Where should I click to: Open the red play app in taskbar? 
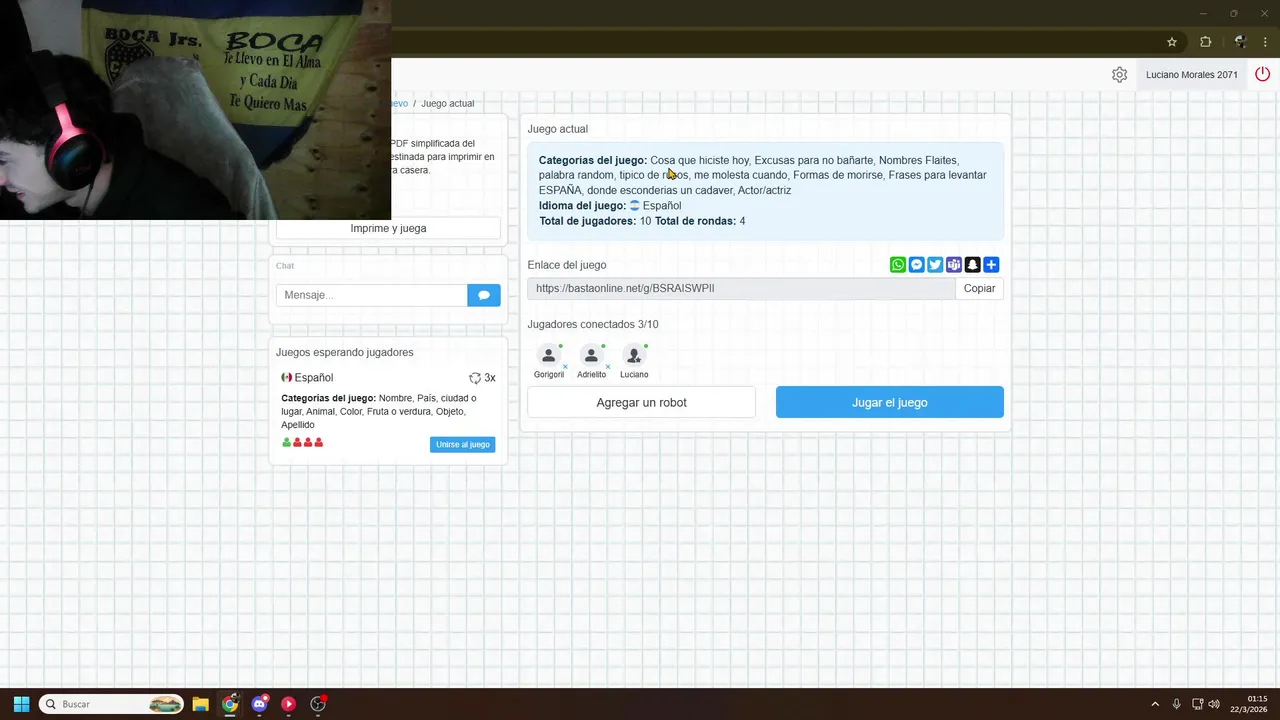click(x=288, y=704)
